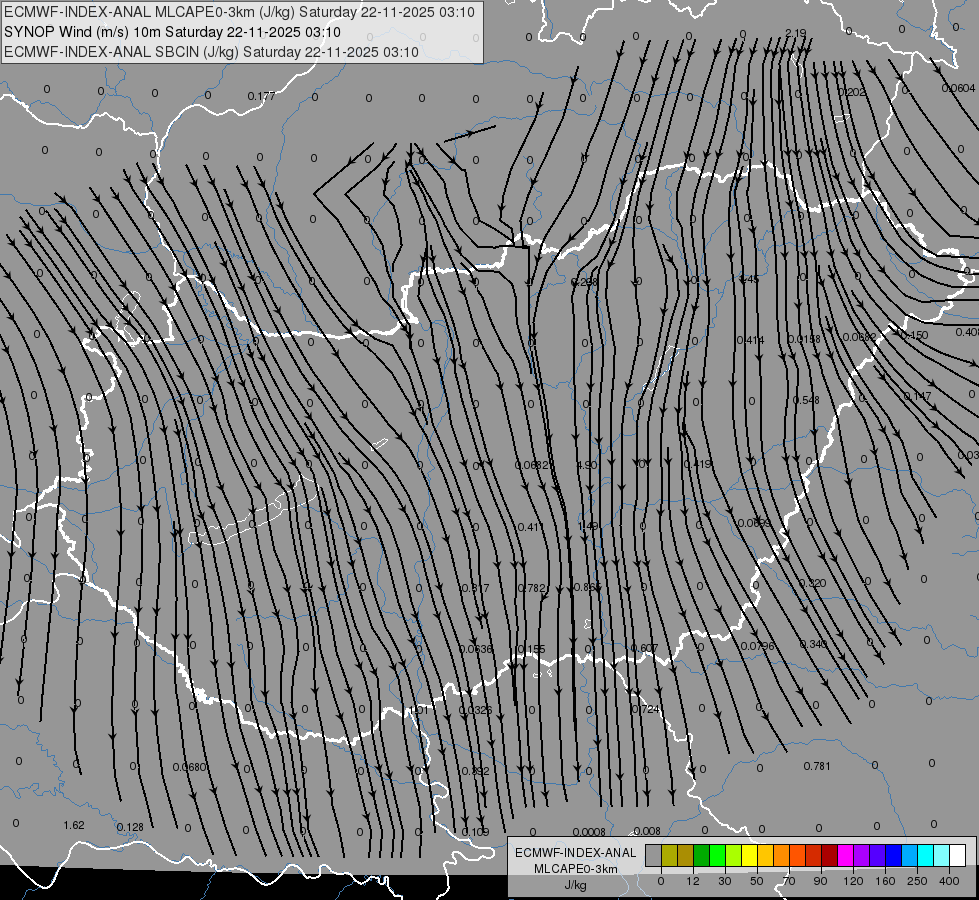Click the 0.177 value on the map
Screen dimensions: 979x900
261,96
